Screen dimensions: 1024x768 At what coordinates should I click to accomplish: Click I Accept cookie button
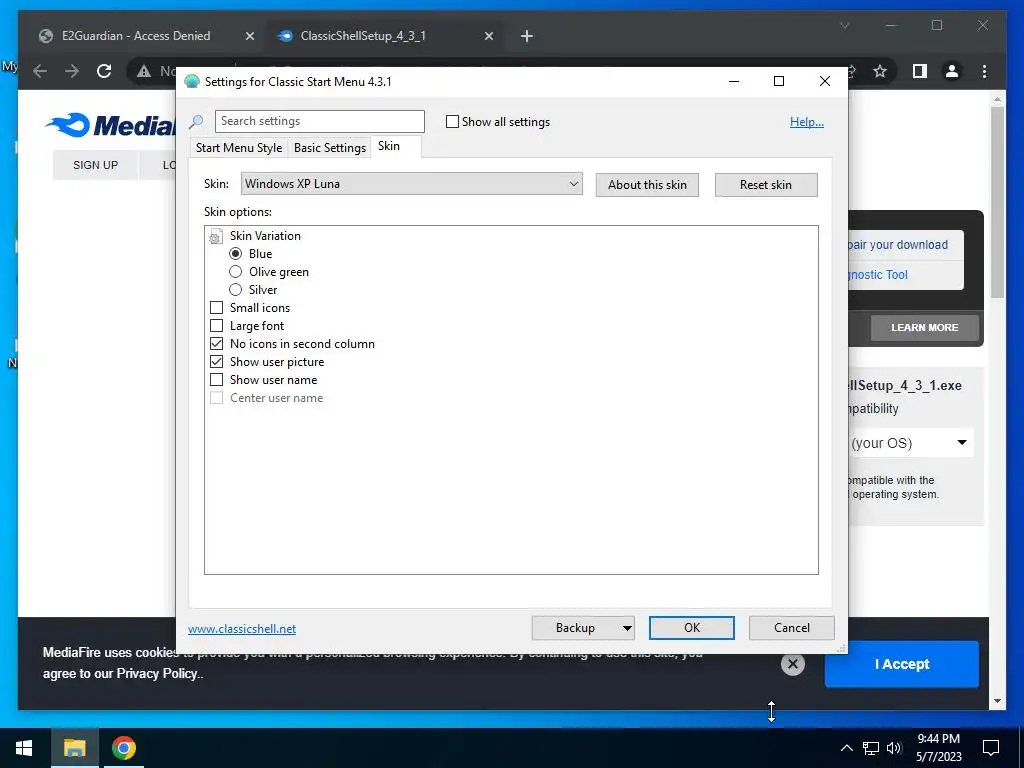coord(902,664)
